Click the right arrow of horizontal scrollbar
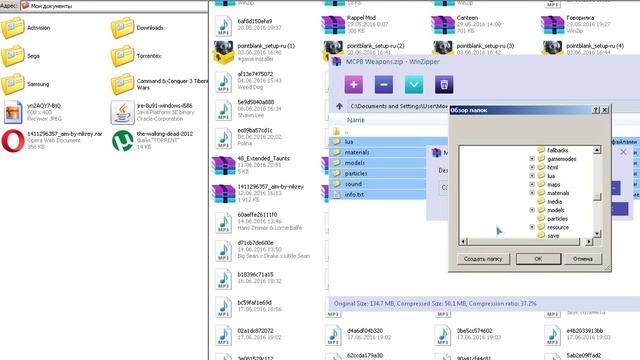The height and width of the screenshot is (360, 640). pyautogui.click(x=588, y=242)
